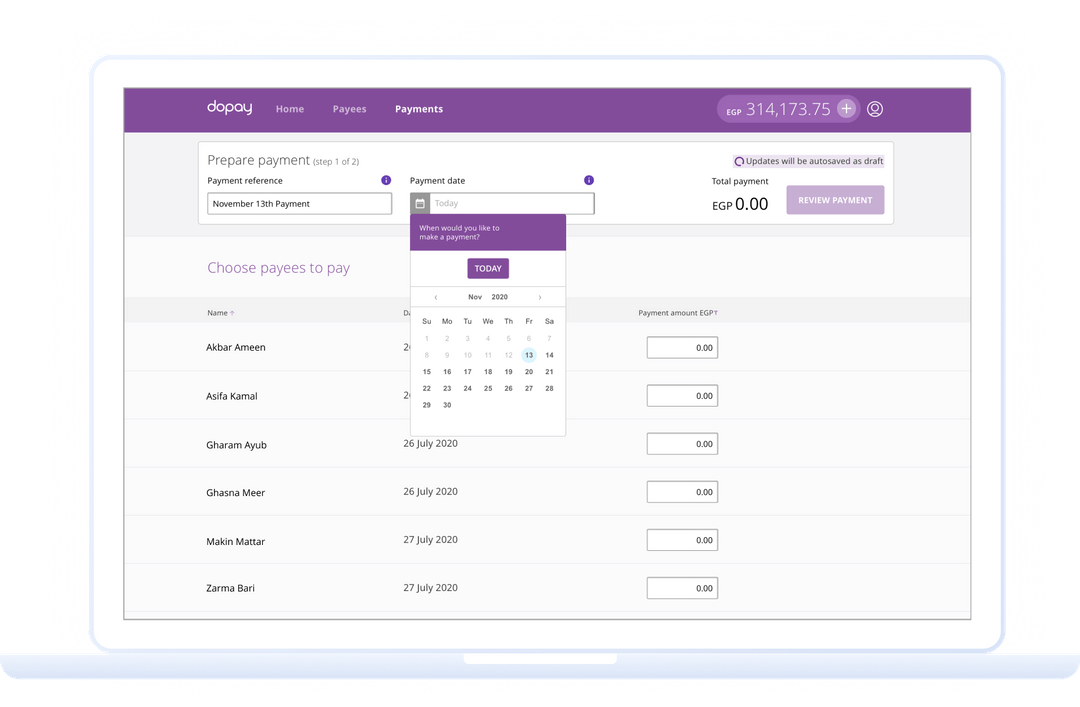
Task: Click the info icon beside Payment date
Action: coord(589,180)
